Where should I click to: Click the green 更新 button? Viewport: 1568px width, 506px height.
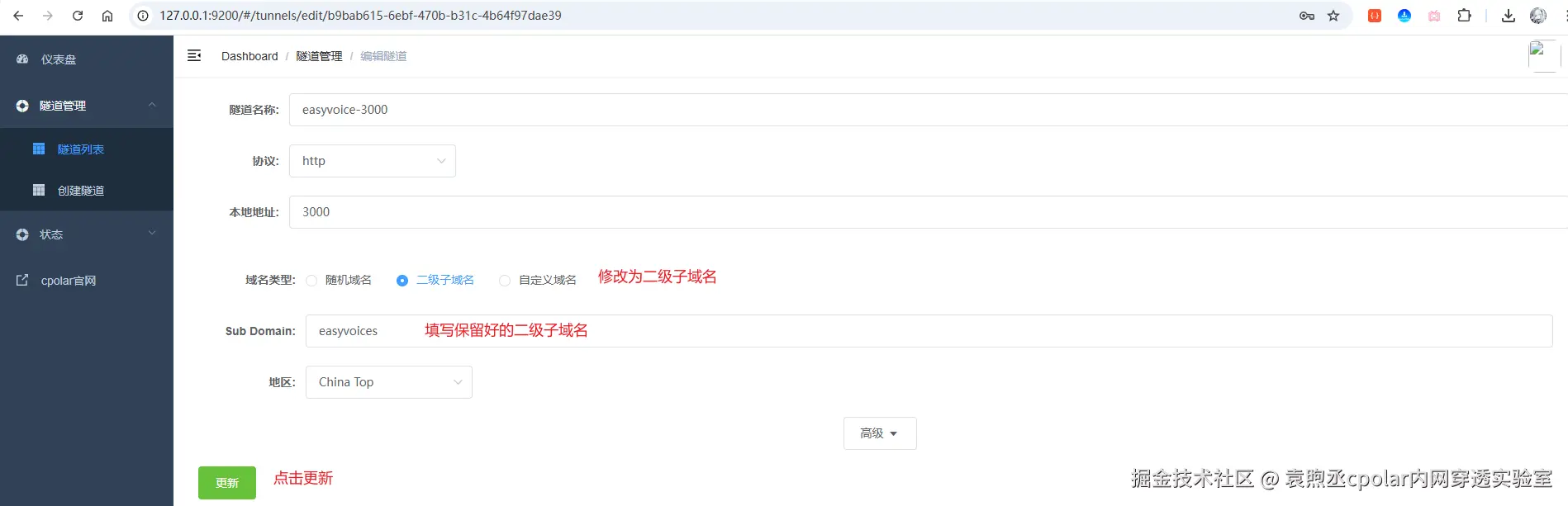tap(227, 483)
